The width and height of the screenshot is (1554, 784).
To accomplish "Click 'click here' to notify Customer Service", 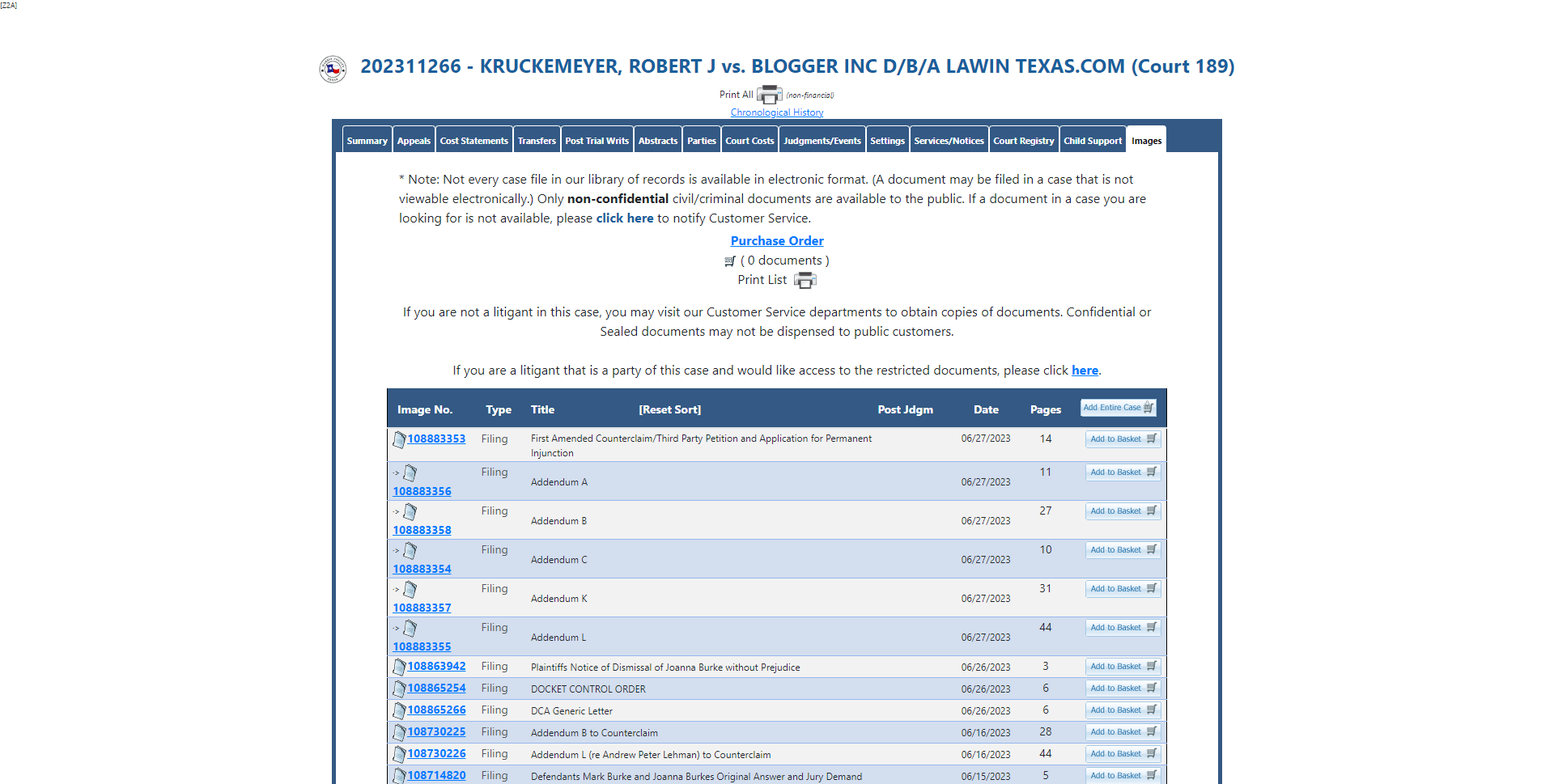I will point(625,218).
